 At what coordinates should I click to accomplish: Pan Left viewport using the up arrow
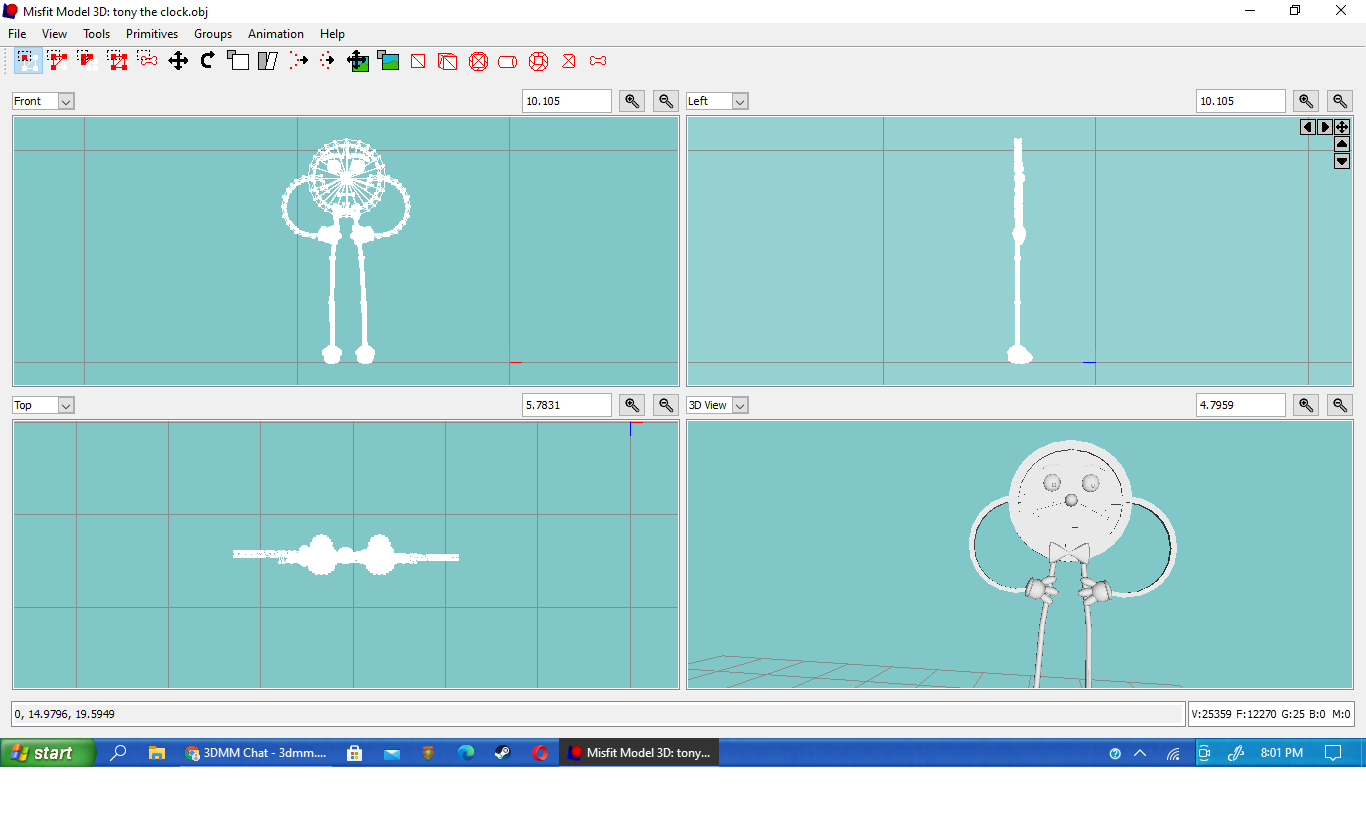click(x=1342, y=144)
